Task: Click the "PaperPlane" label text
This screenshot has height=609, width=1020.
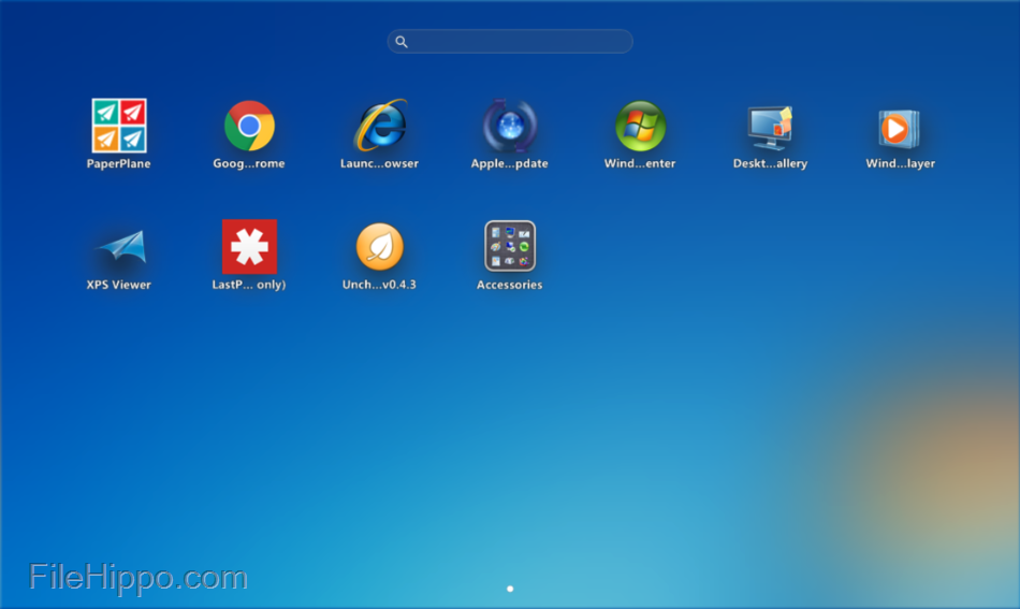Action: [119, 164]
